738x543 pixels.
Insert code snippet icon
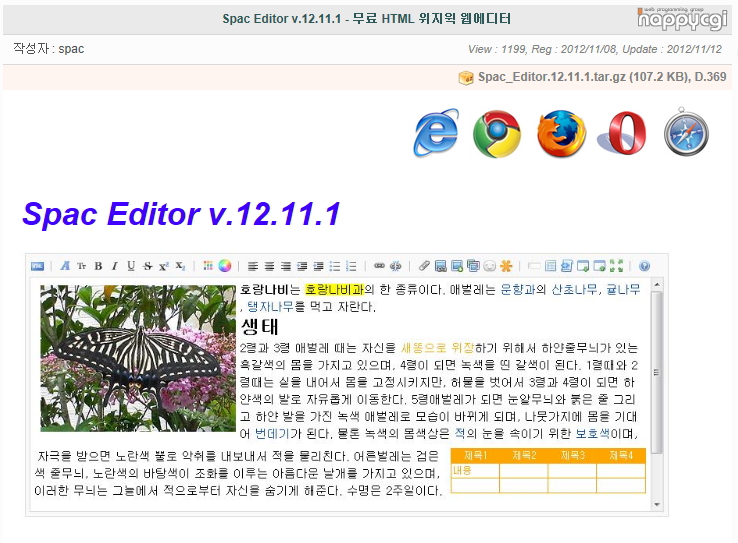[567, 266]
